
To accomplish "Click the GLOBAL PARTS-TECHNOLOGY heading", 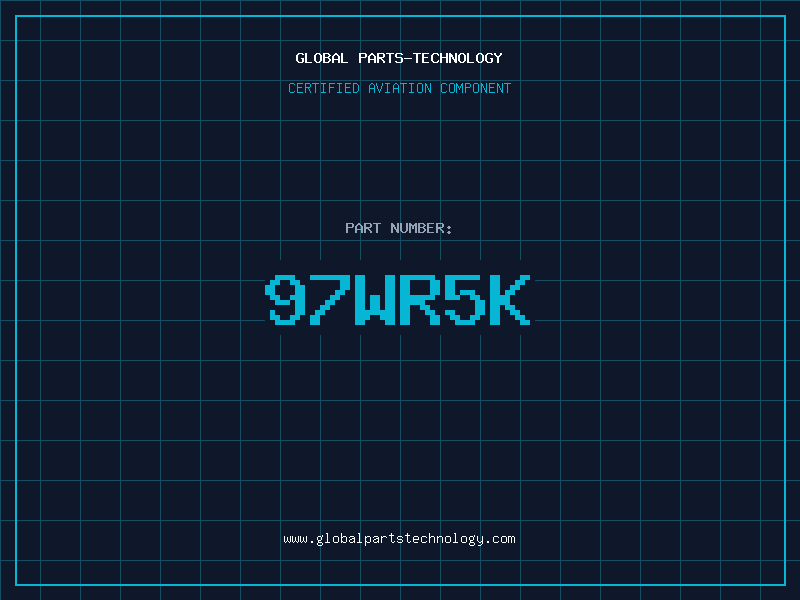I will [399, 58].
